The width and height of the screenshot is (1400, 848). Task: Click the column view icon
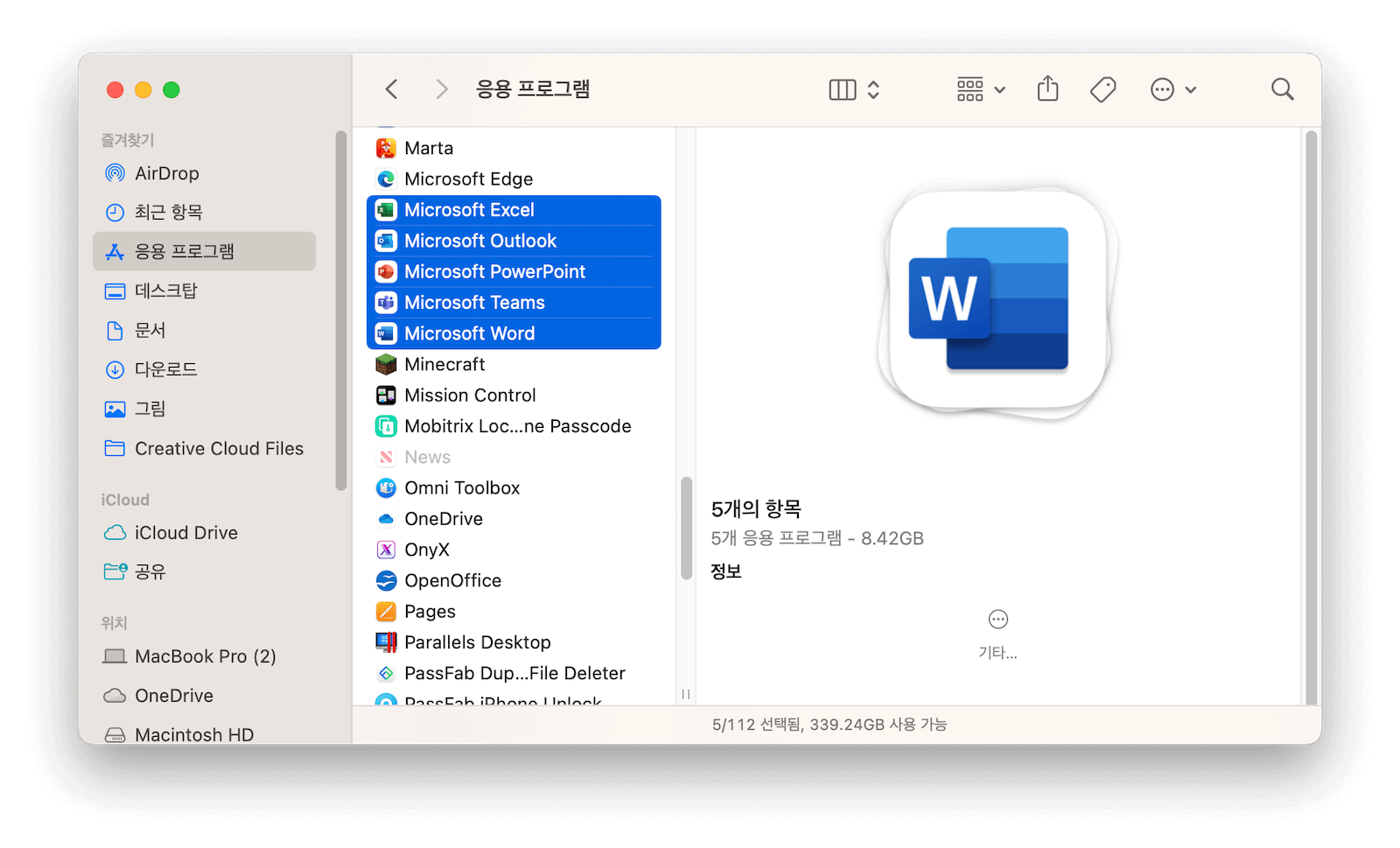(x=843, y=89)
